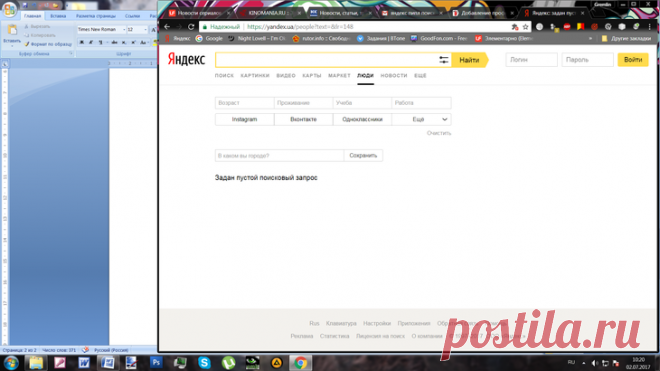
Task: Open Photoshop from the taskbar
Action: (156, 363)
